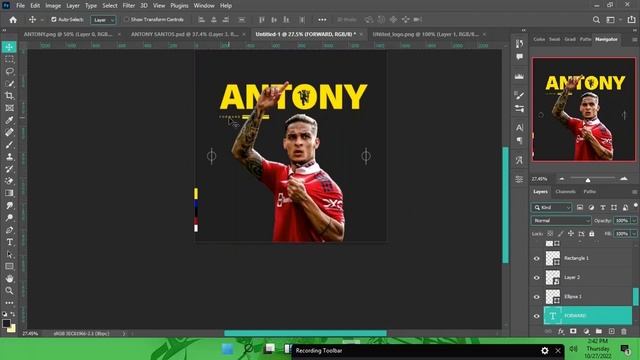Select the Gradient tool

point(9,193)
